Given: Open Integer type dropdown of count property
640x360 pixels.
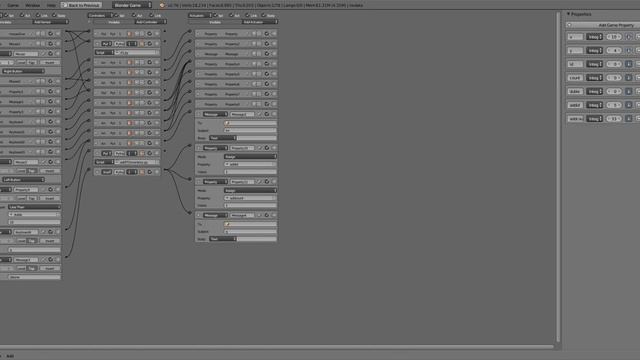Looking at the screenshot, I should pyautogui.click(x=594, y=78).
